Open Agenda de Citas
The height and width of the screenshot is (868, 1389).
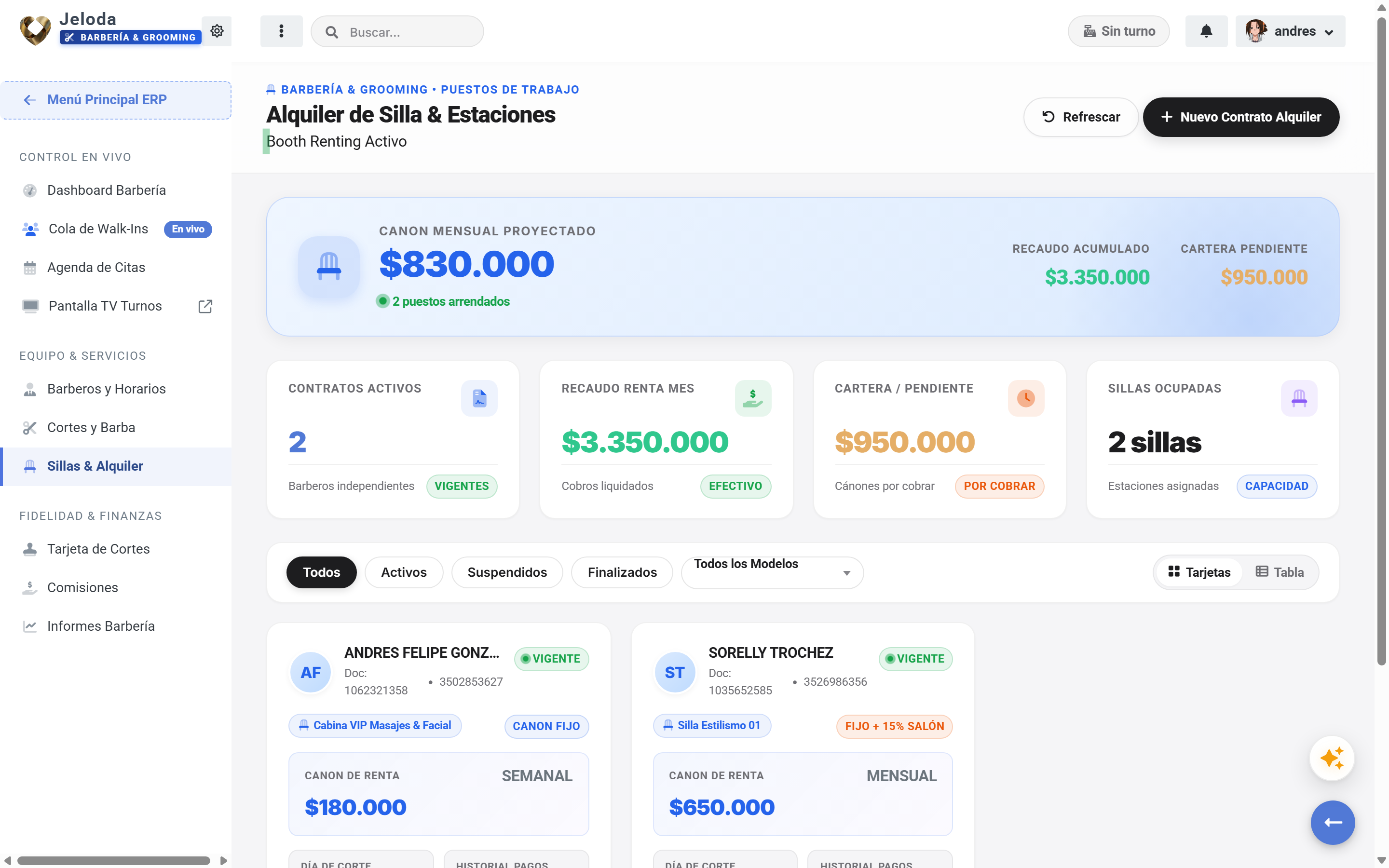tap(116, 268)
